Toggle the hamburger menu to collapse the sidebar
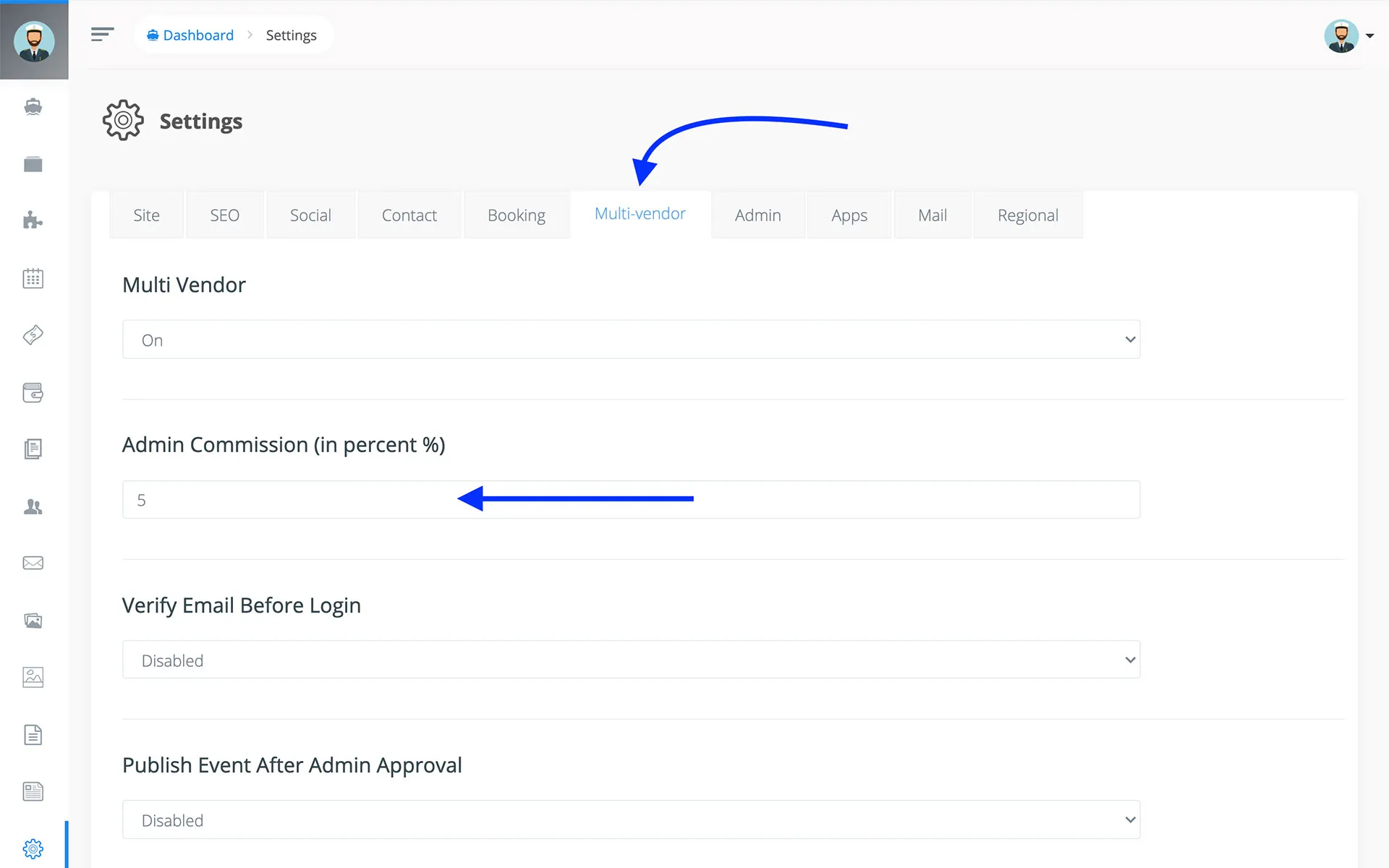The width and height of the screenshot is (1389, 868). point(102,35)
